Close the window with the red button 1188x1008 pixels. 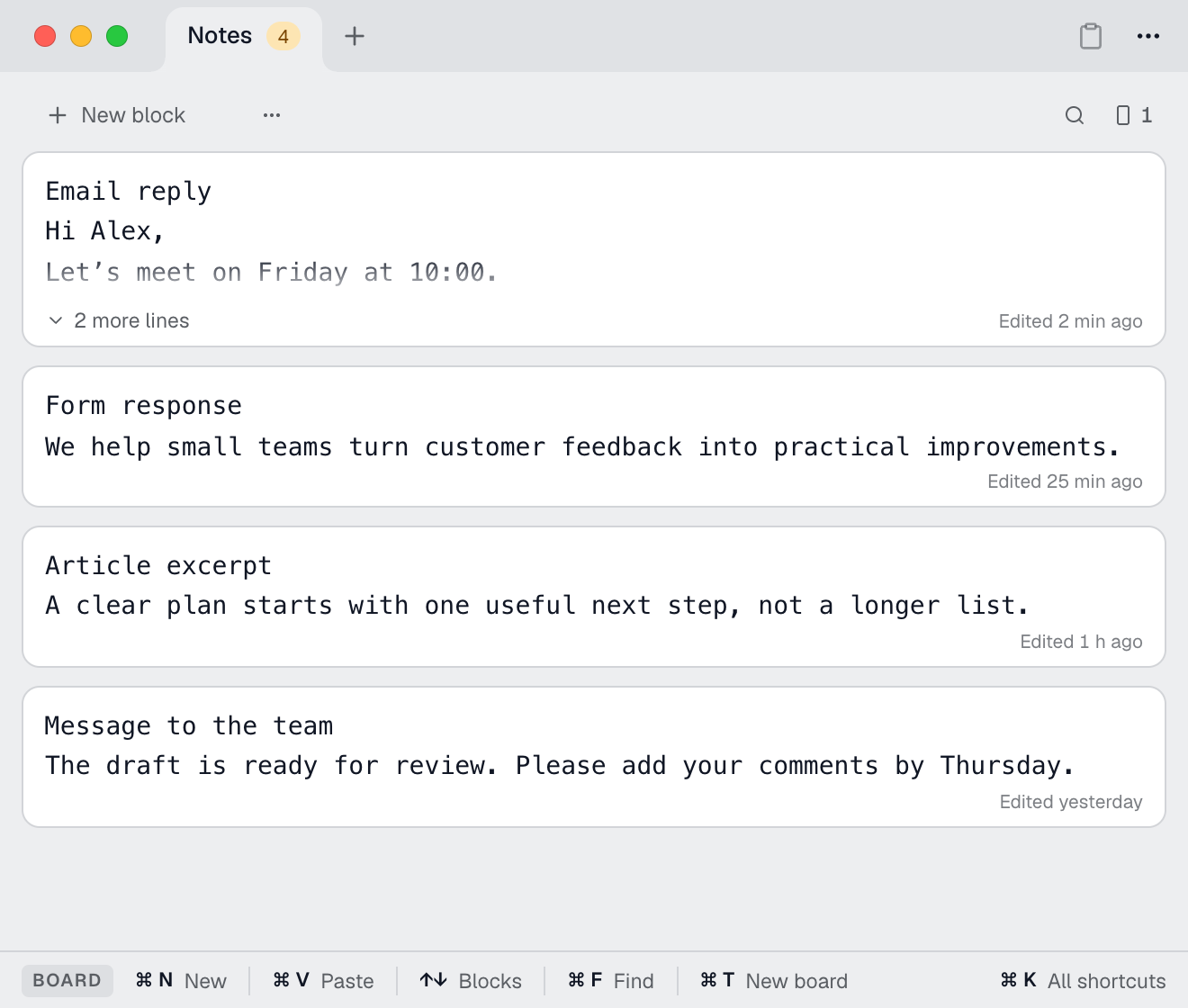click(45, 36)
